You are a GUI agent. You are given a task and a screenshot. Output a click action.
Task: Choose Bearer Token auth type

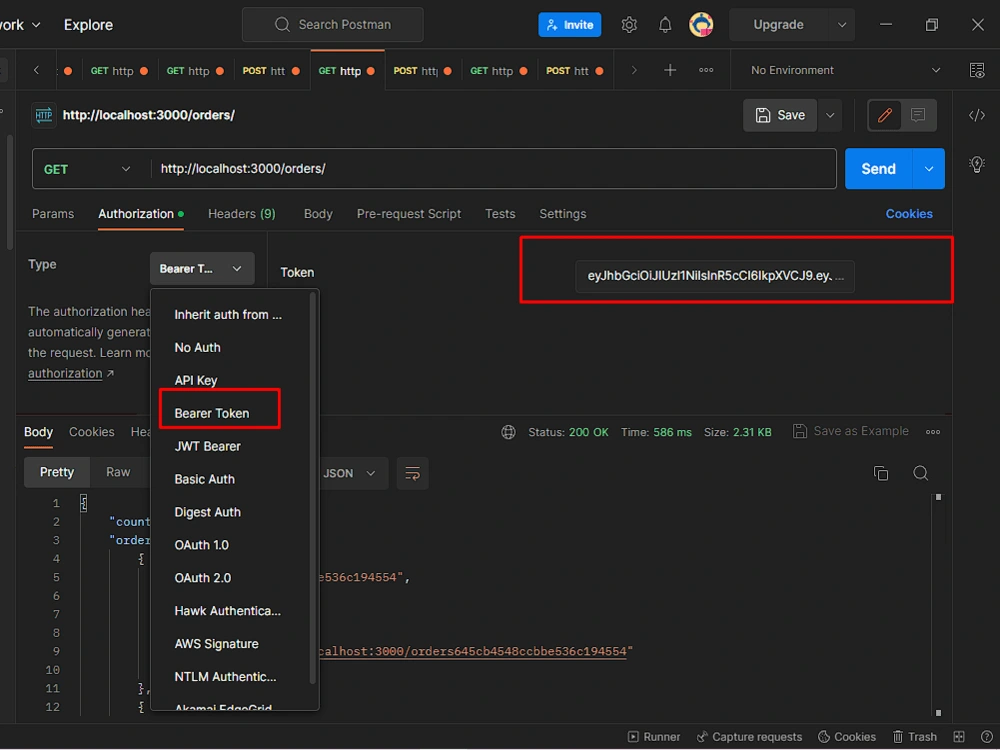point(212,414)
